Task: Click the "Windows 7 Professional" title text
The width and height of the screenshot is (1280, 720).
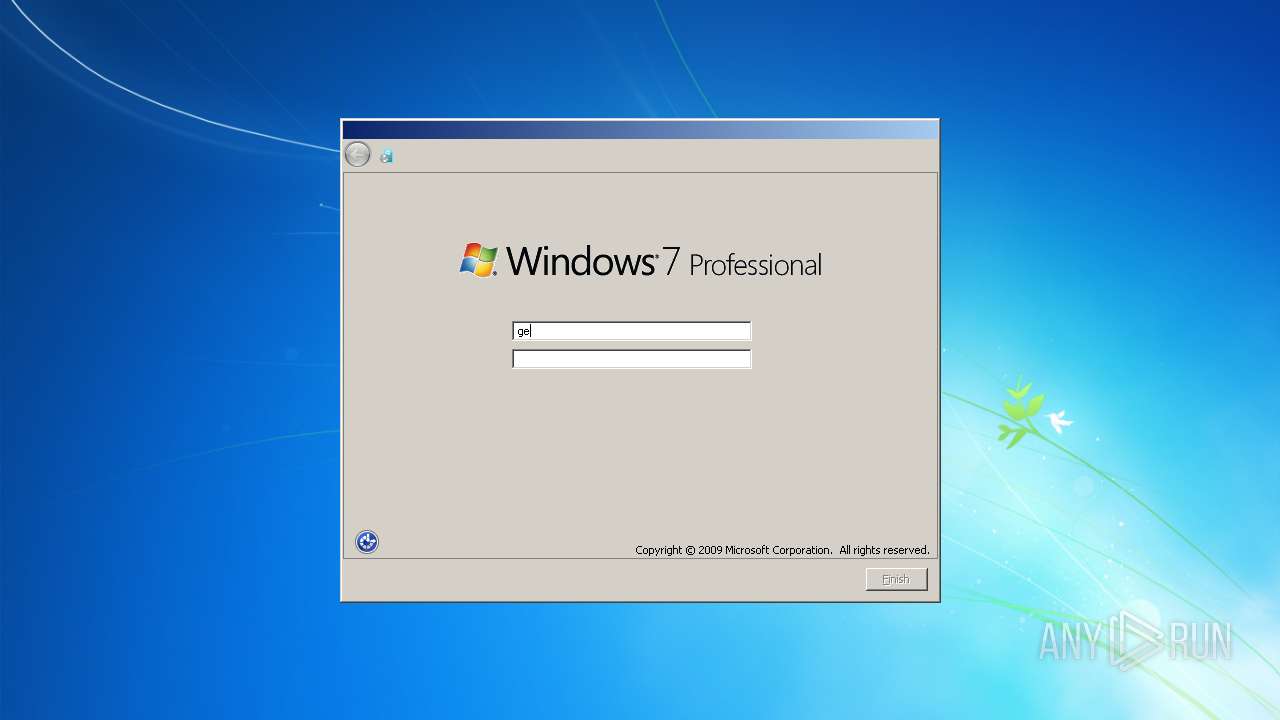Action: coord(664,261)
